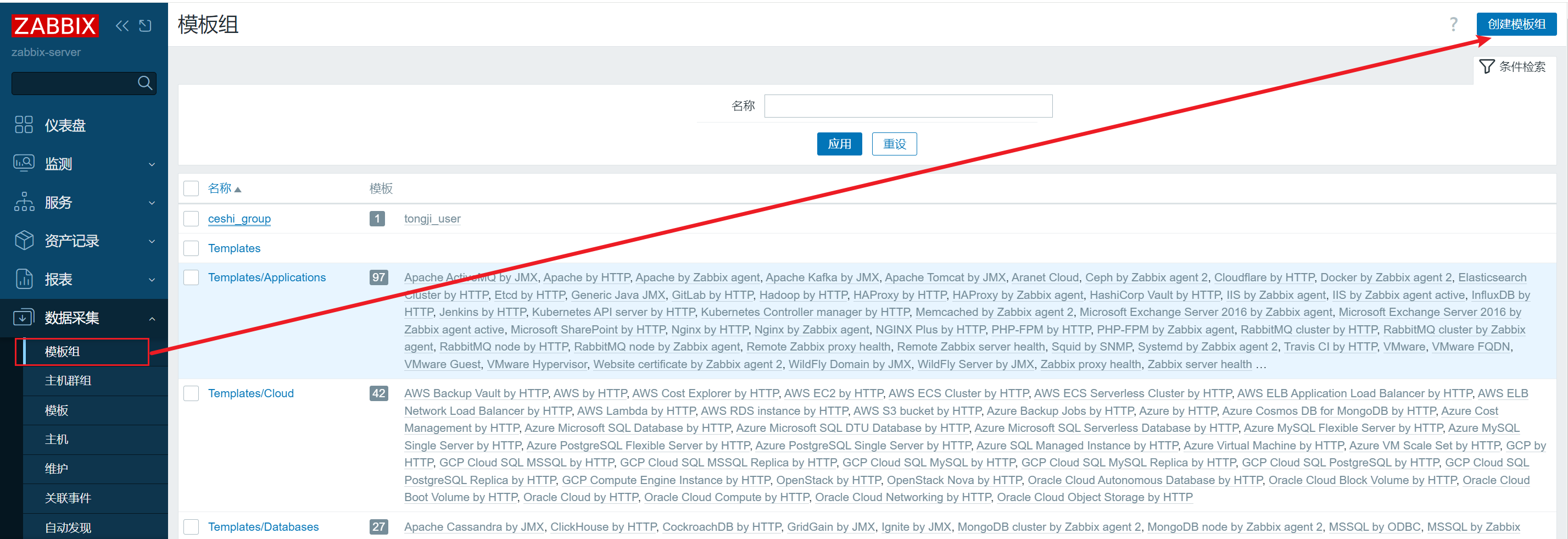
Task: Open the ClickHouse by HTTP template link
Action: (603, 527)
